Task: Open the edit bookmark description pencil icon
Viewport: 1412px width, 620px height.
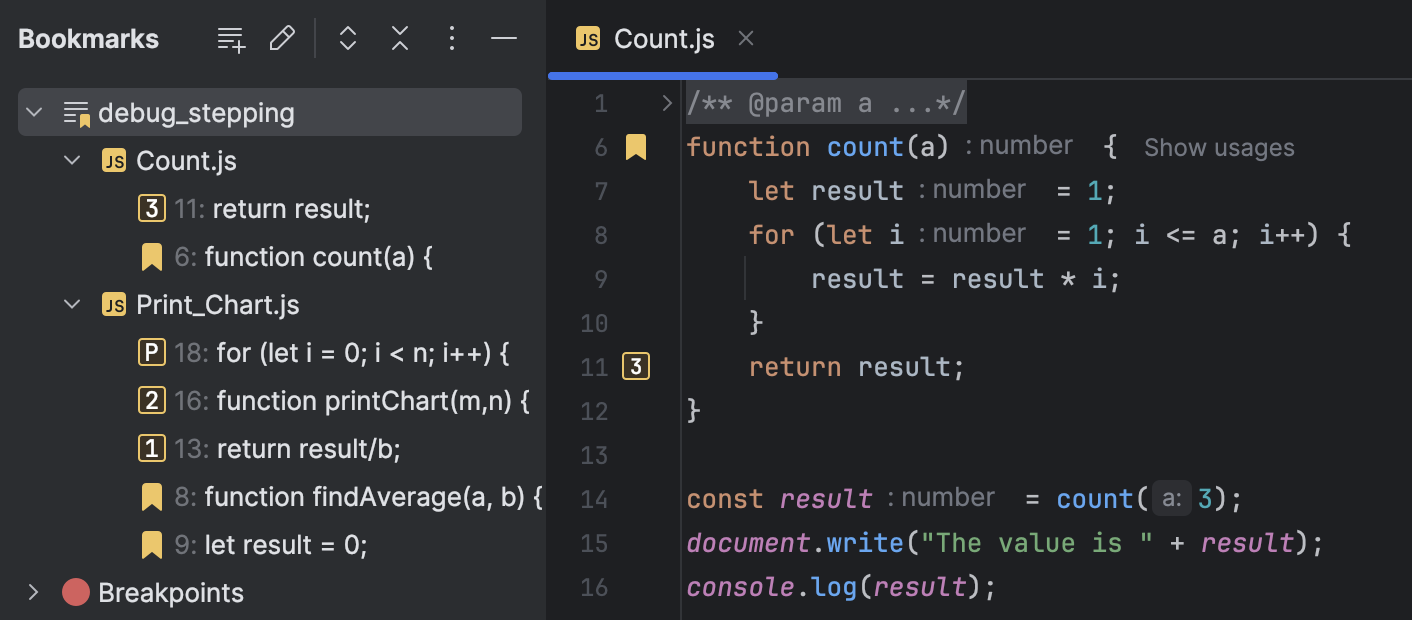Action: pos(283,38)
